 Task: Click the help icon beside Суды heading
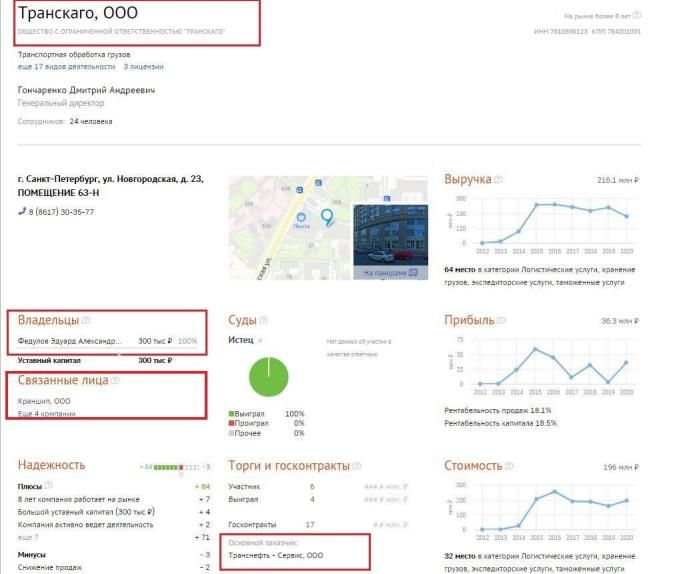point(263,320)
